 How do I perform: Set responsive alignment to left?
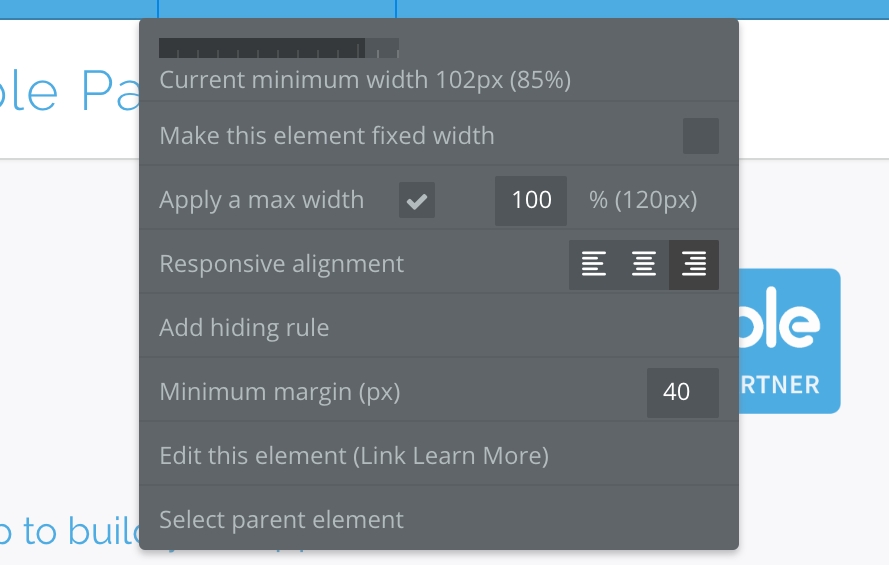click(x=594, y=265)
